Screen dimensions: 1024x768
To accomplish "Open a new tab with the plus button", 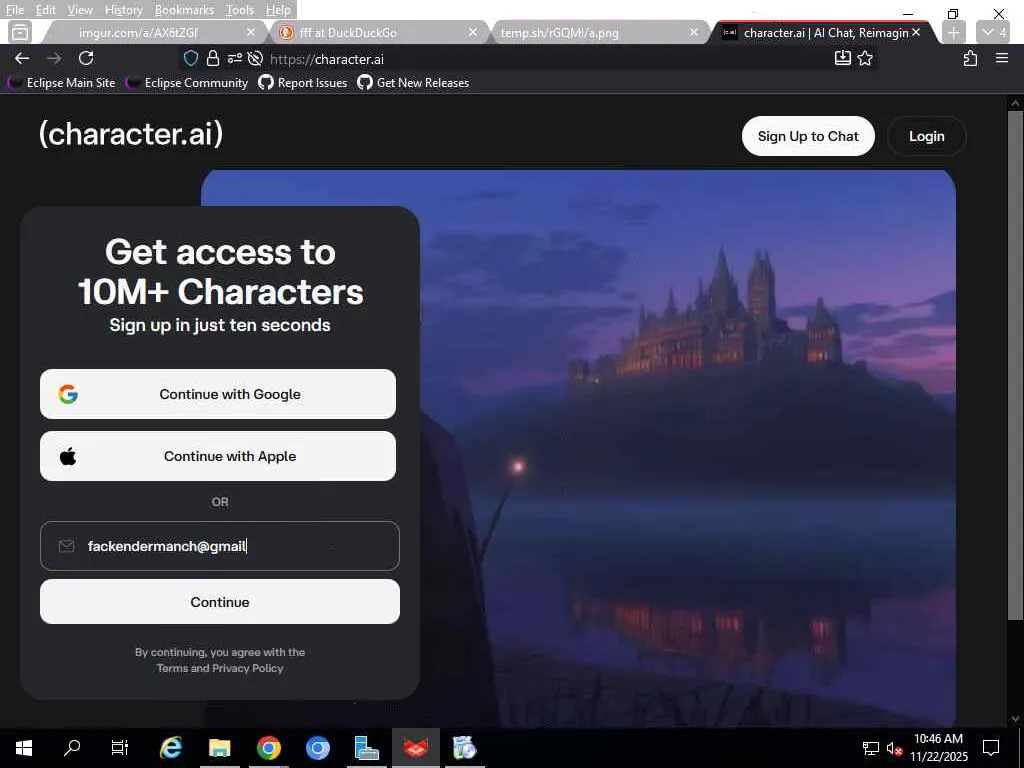I will pos(954,32).
